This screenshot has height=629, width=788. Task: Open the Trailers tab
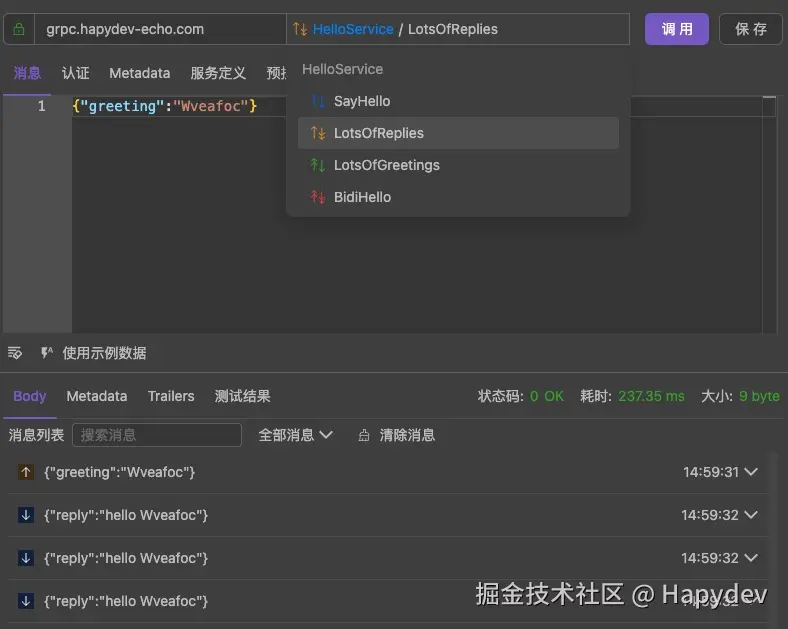[171, 396]
